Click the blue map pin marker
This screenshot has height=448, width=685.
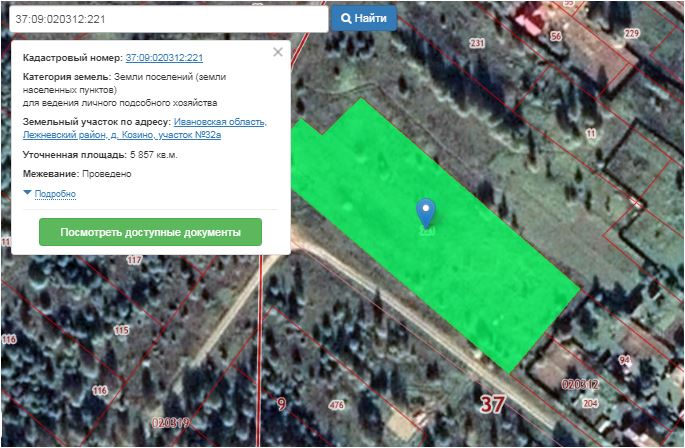click(x=426, y=211)
